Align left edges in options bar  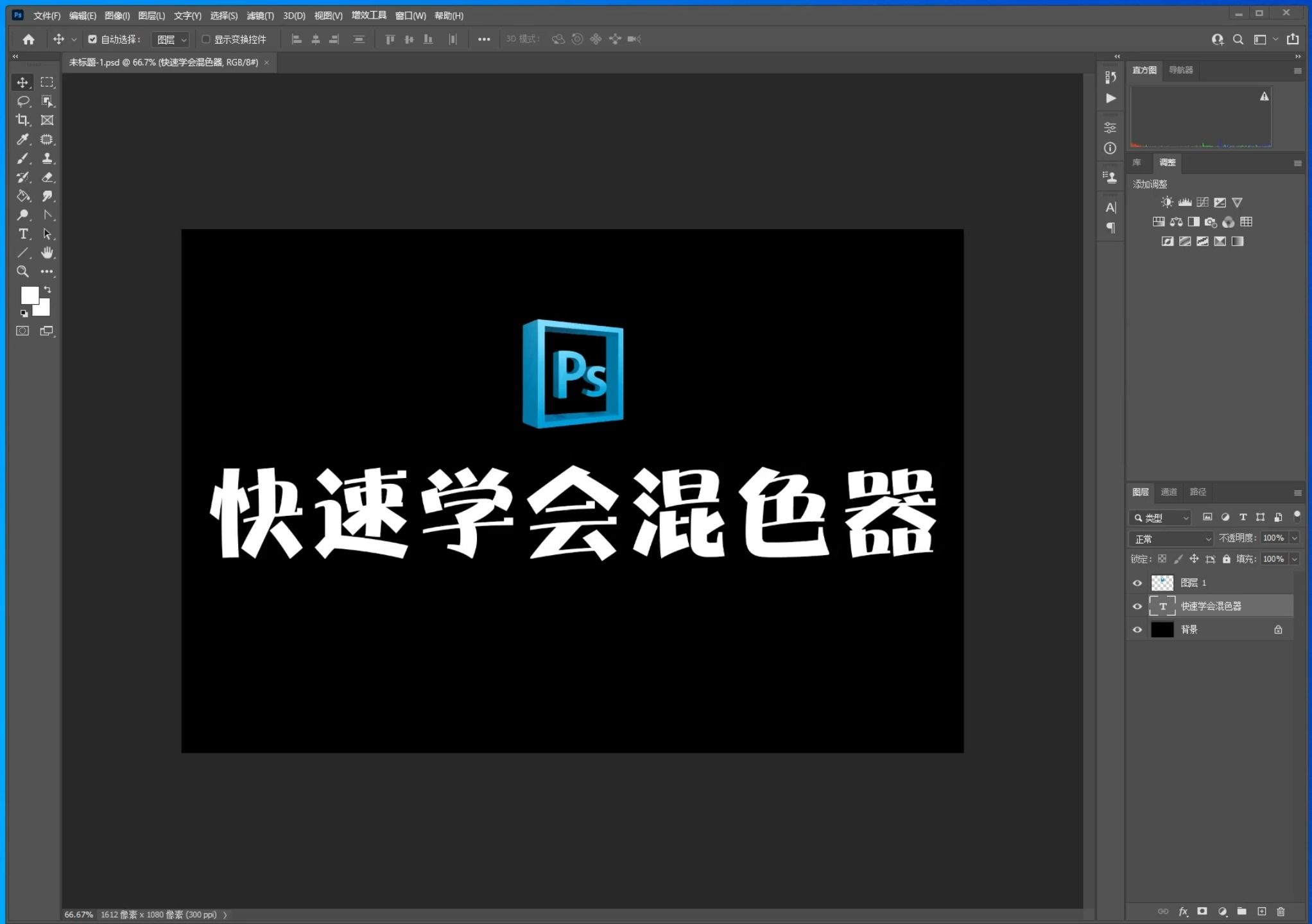point(297,39)
